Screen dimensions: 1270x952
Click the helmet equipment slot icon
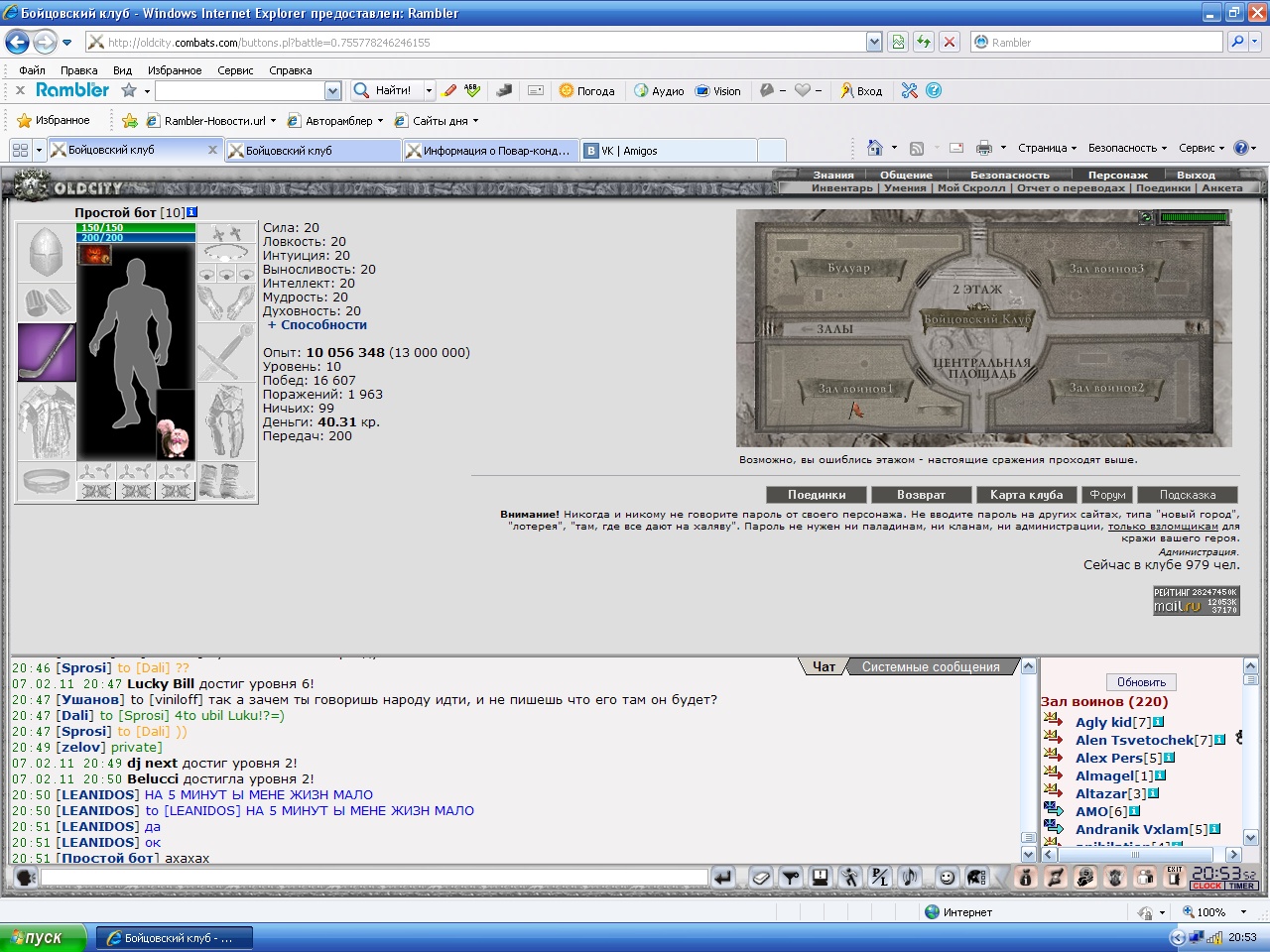pyautogui.click(x=46, y=253)
